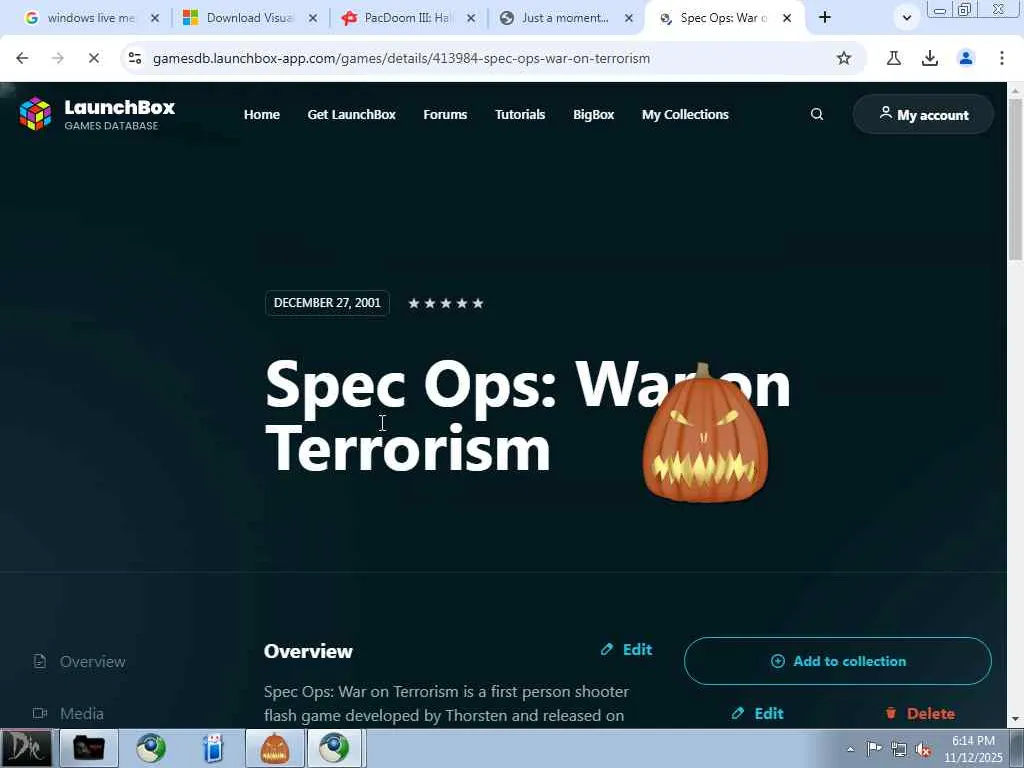Open the BigBox nav link

[x=594, y=114]
